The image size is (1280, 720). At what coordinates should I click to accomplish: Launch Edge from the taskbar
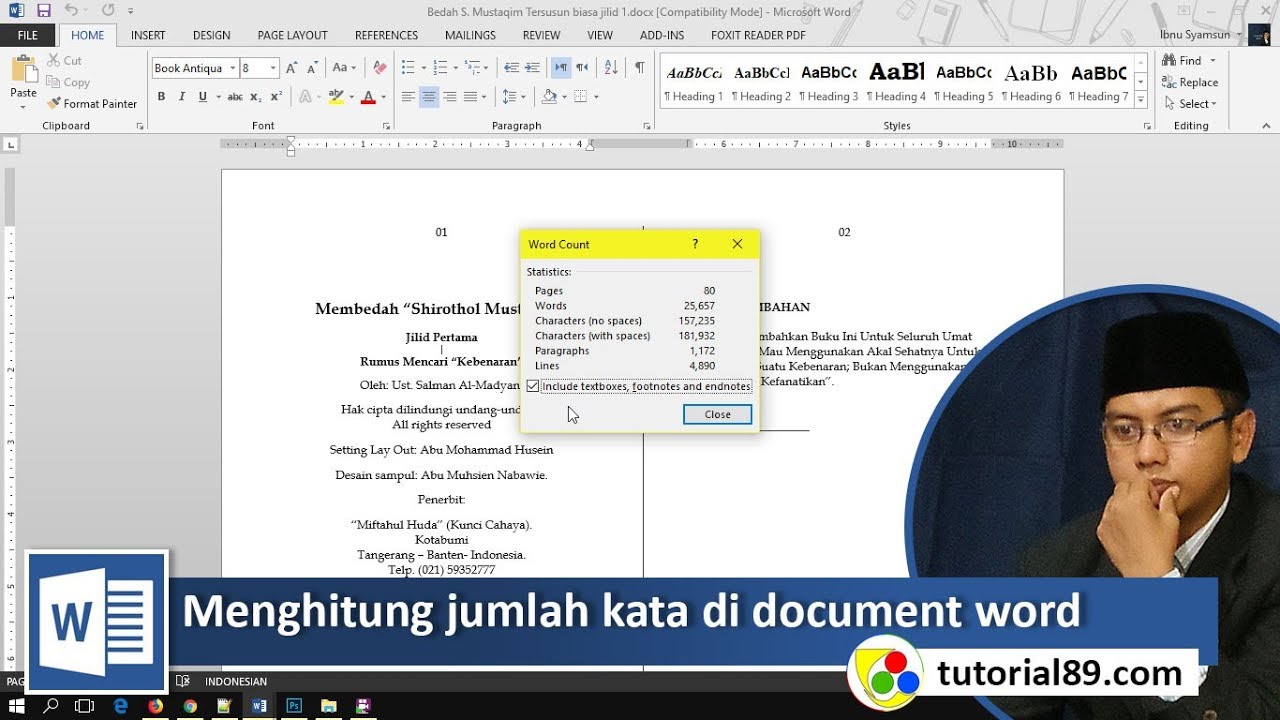(121, 705)
